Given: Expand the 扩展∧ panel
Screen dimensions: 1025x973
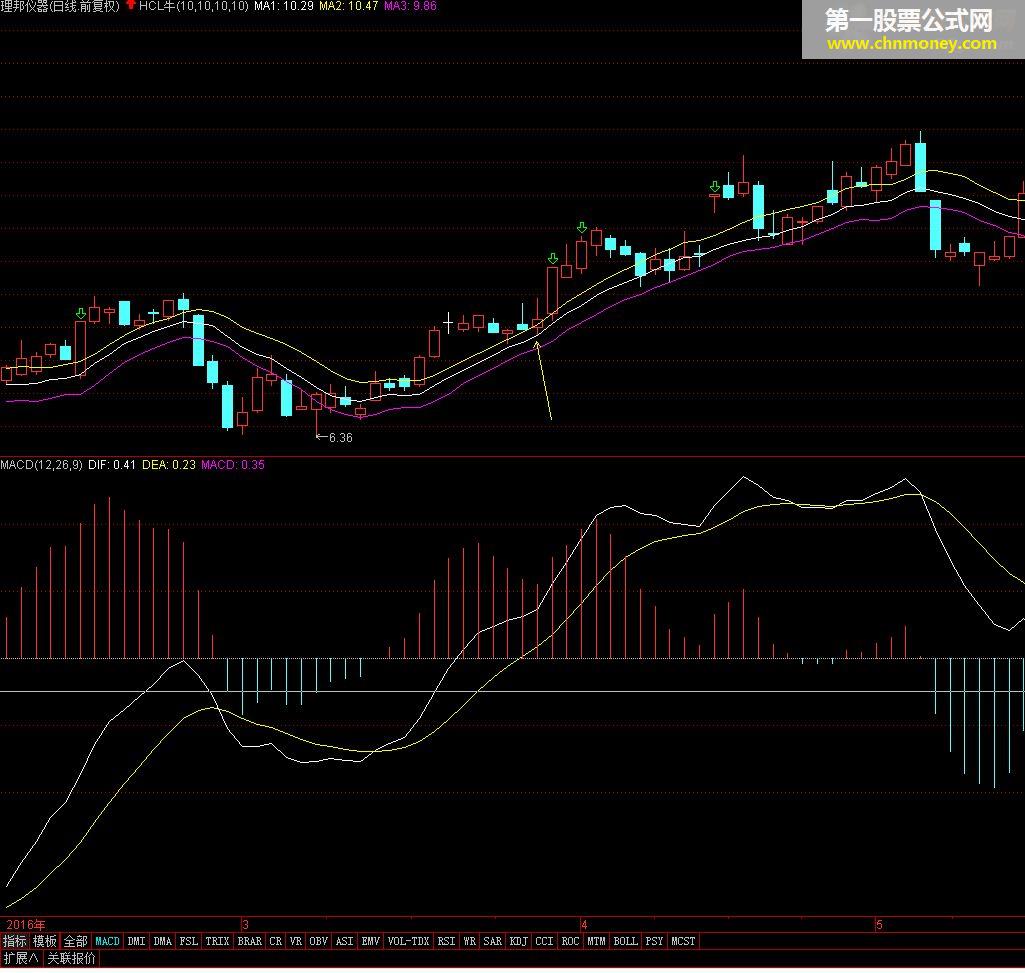Looking at the screenshot, I should [21, 958].
